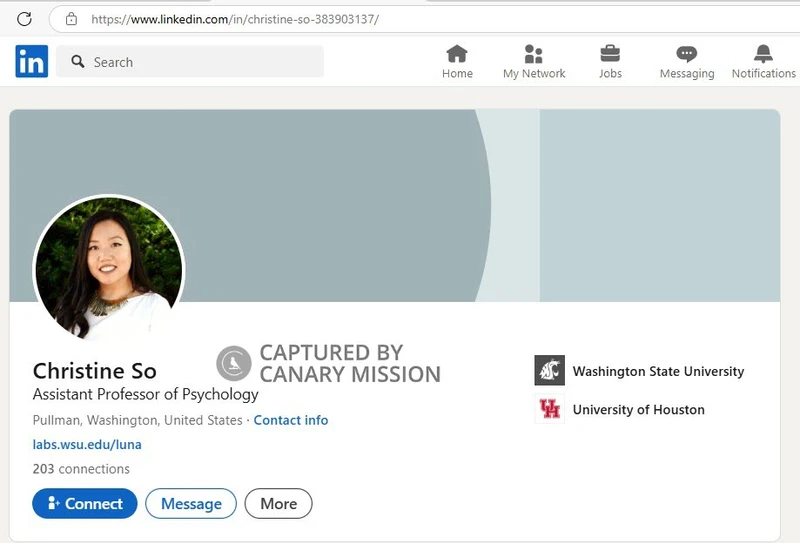Viewport: 800px width, 543px height.
Task: Click the Washington State University logo
Action: (549, 371)
